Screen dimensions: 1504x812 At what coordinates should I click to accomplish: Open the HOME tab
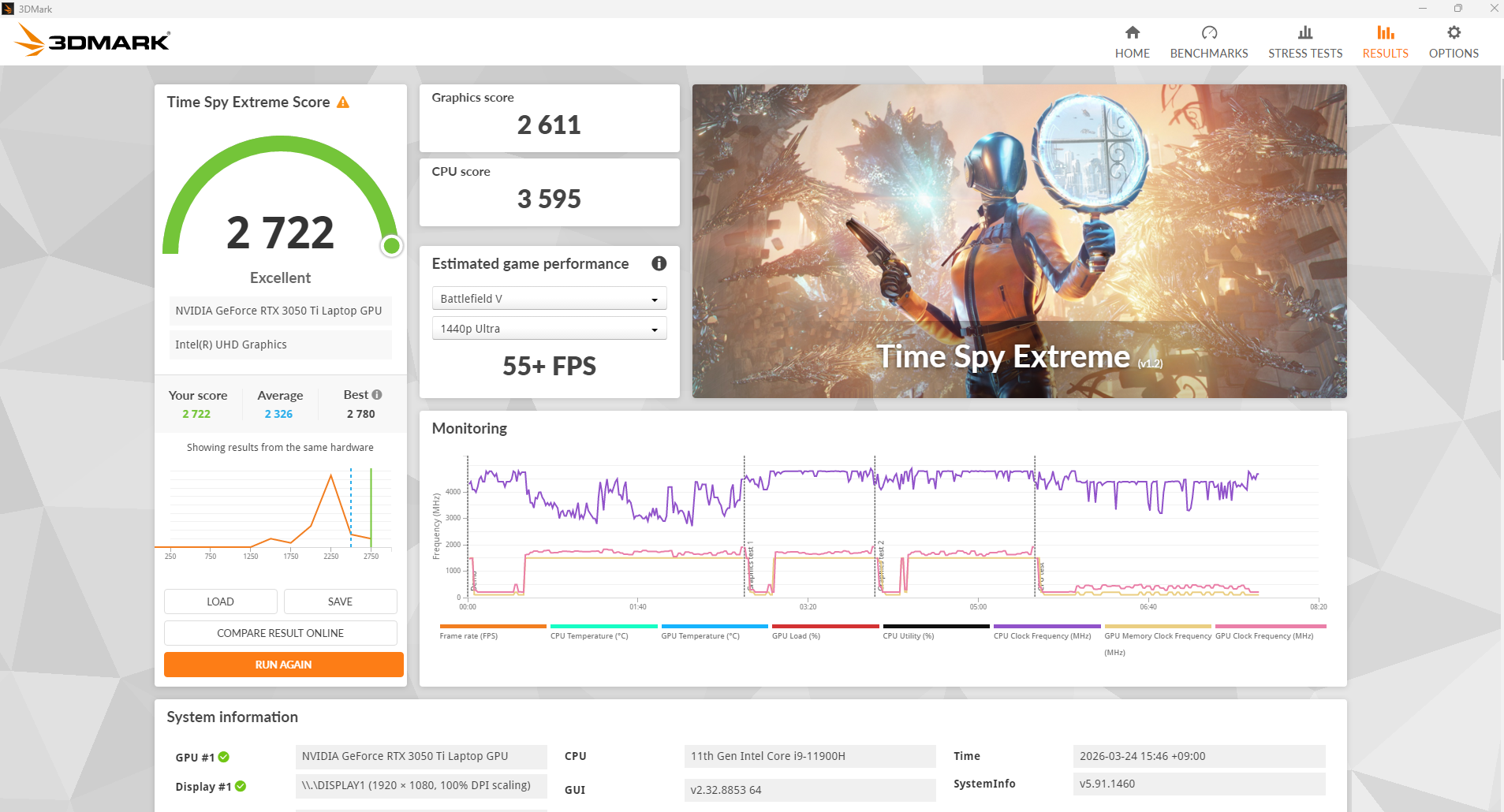(1133, 42)
